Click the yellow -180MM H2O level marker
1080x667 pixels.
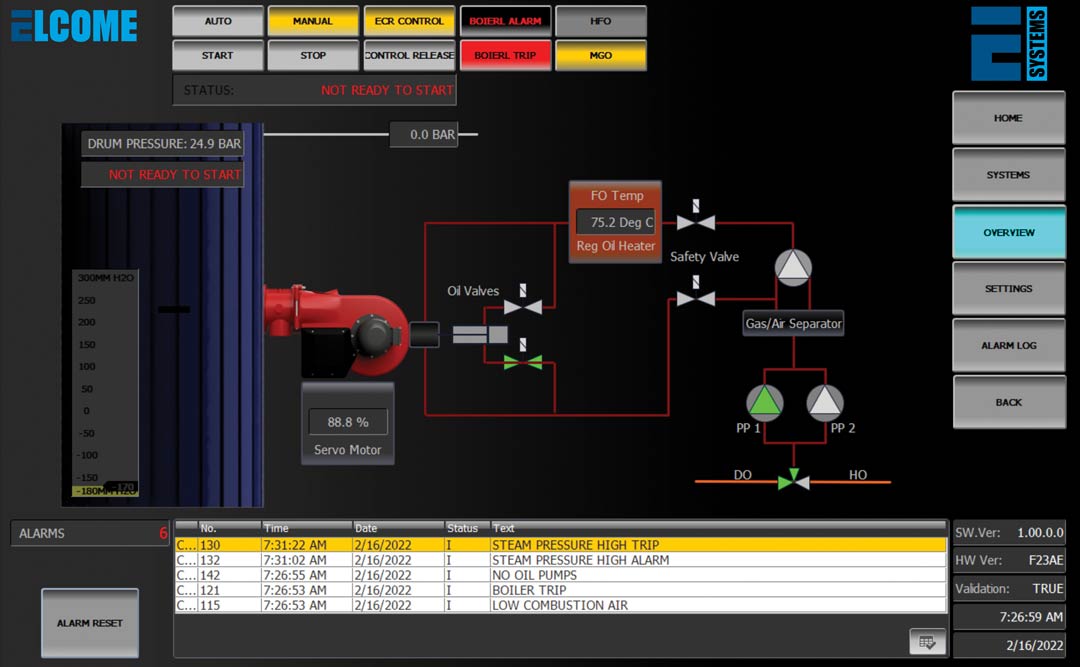(x=105, y=491)
